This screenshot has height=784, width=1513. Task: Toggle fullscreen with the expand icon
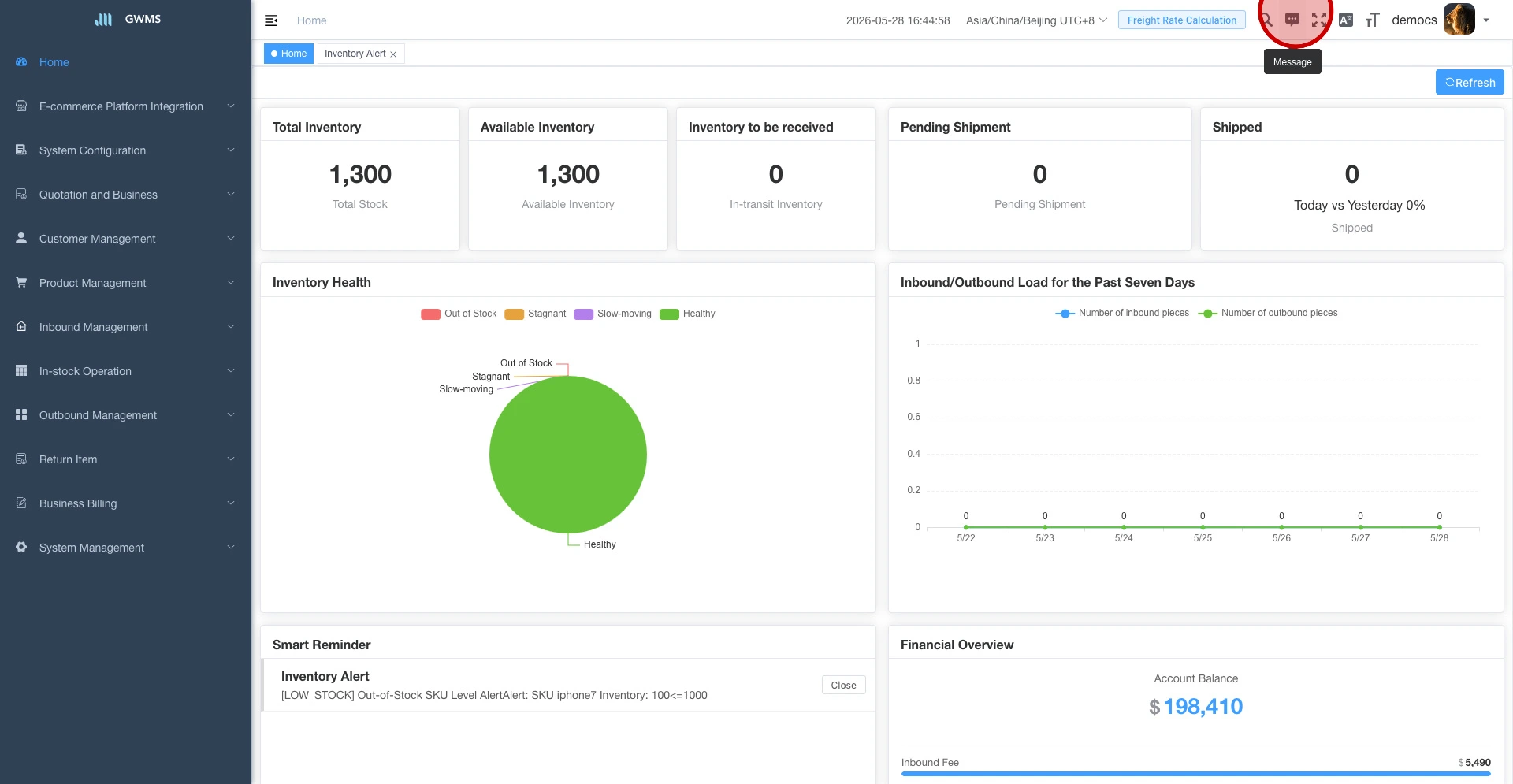tap(1319, 20)
